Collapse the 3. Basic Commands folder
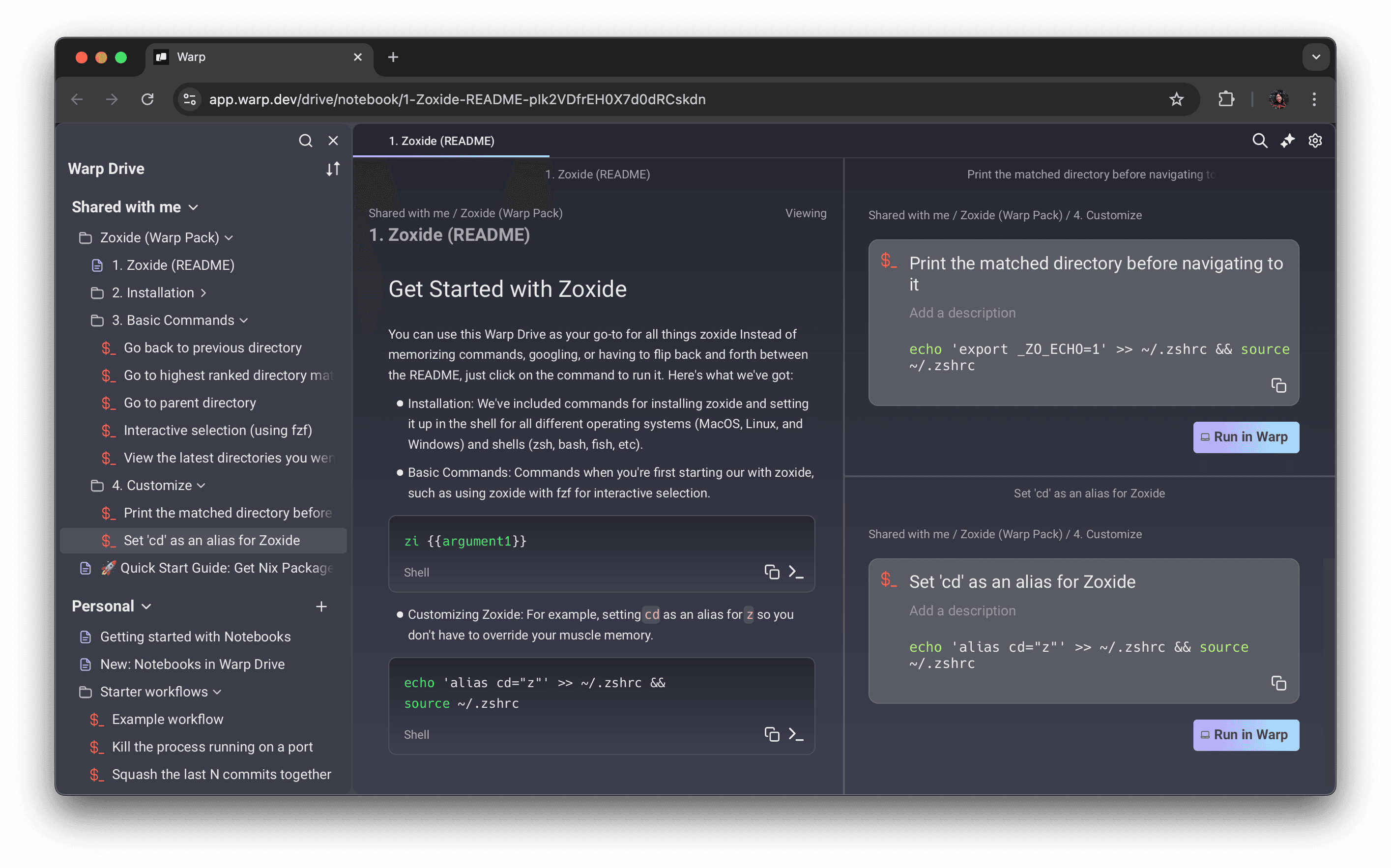Image resolution: width=1391 pixels, height=868 pixels. (244, 320)
